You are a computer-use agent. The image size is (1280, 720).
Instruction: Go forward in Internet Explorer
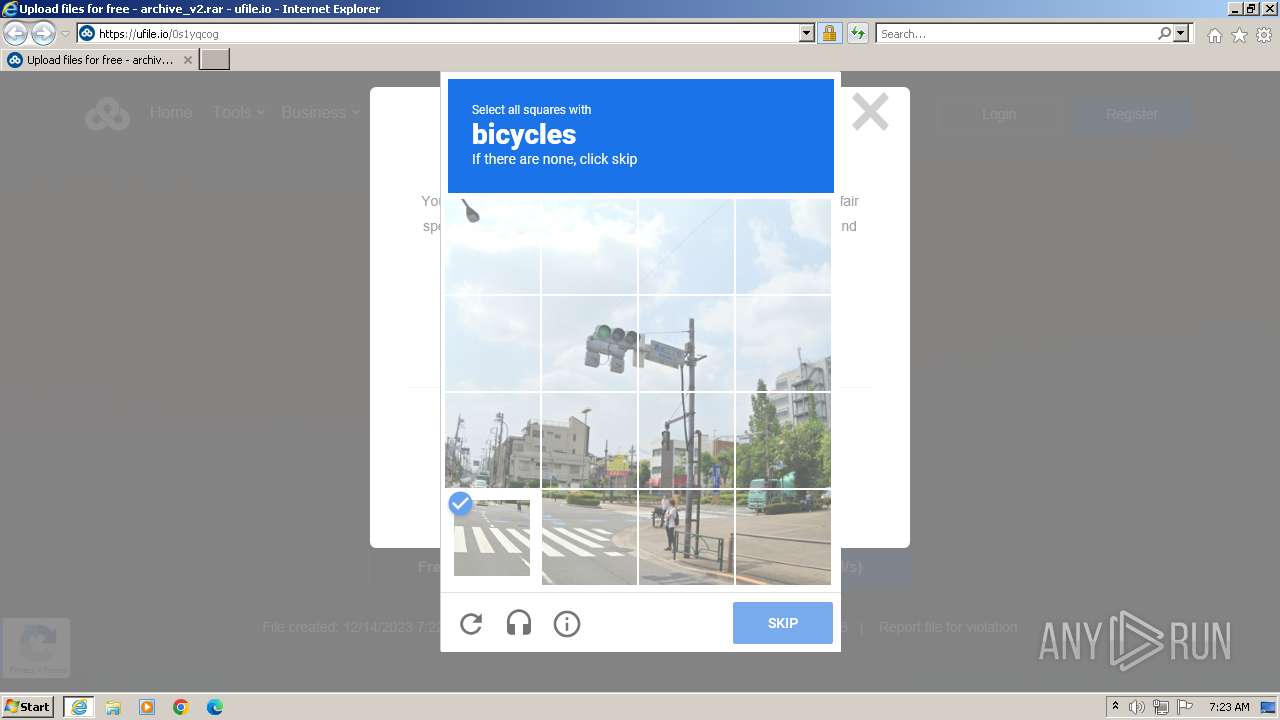pyautogui.click(x=43, y=33)
